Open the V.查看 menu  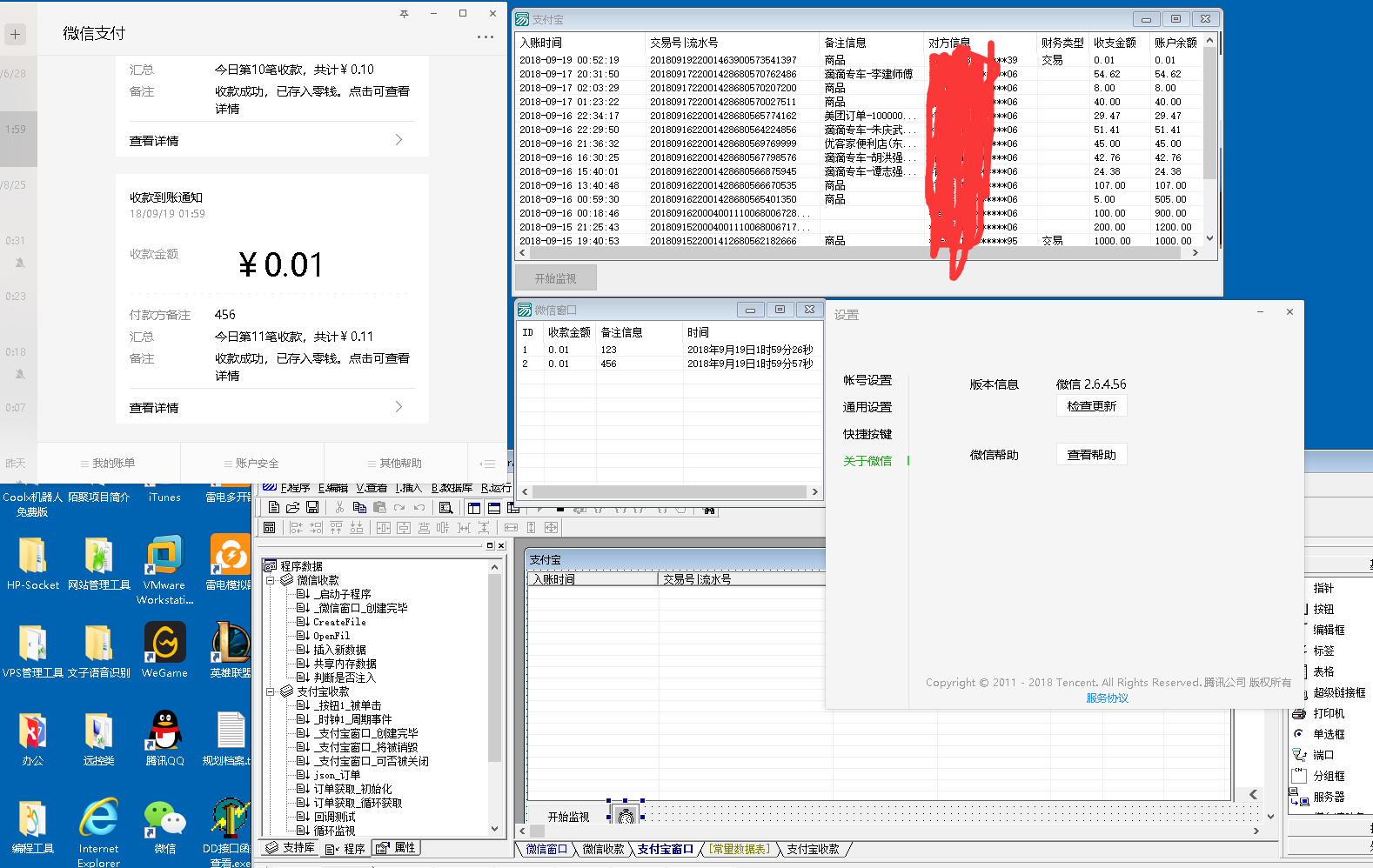(372, 488)
